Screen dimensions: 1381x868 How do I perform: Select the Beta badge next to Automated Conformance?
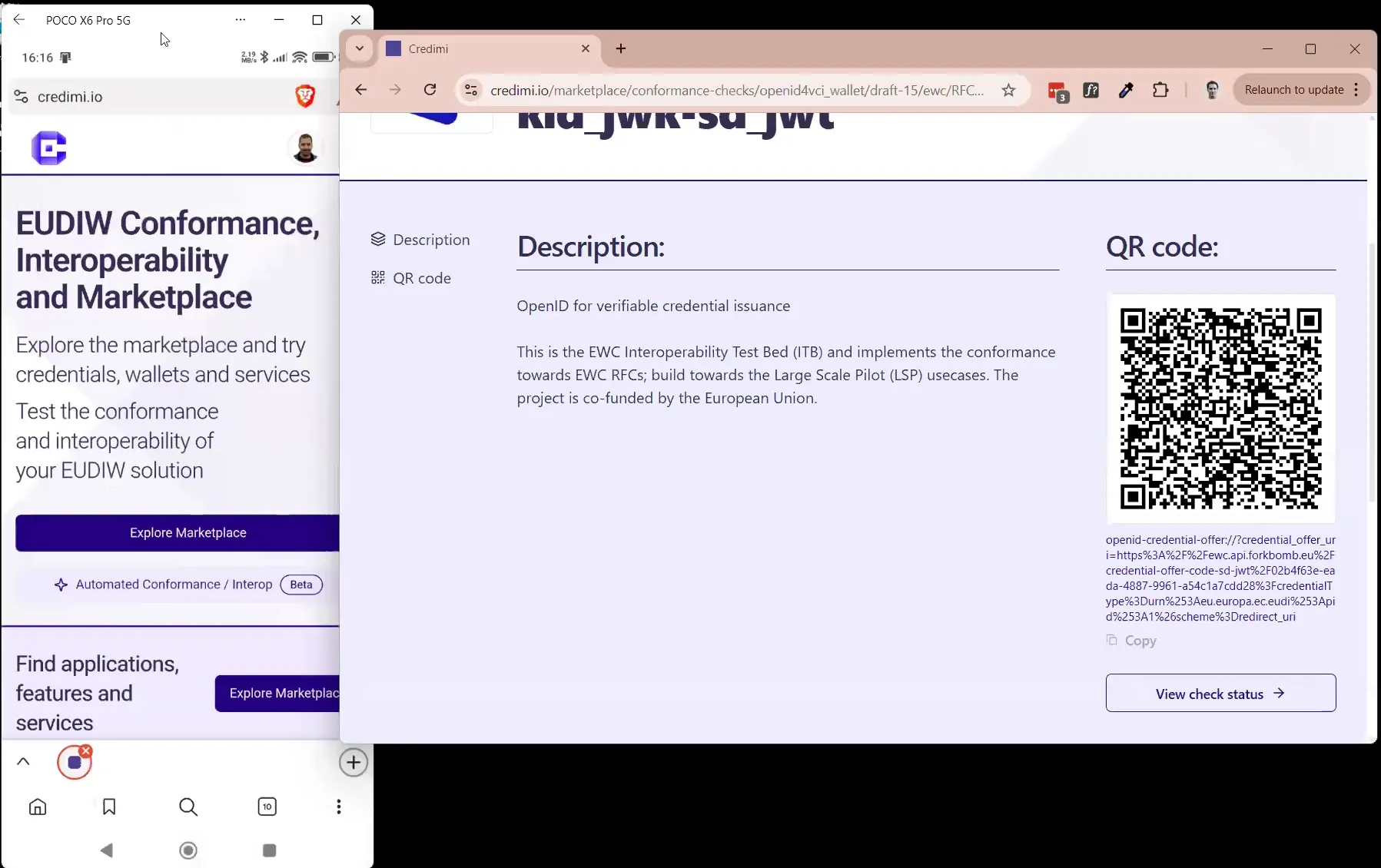click(301, 585)
